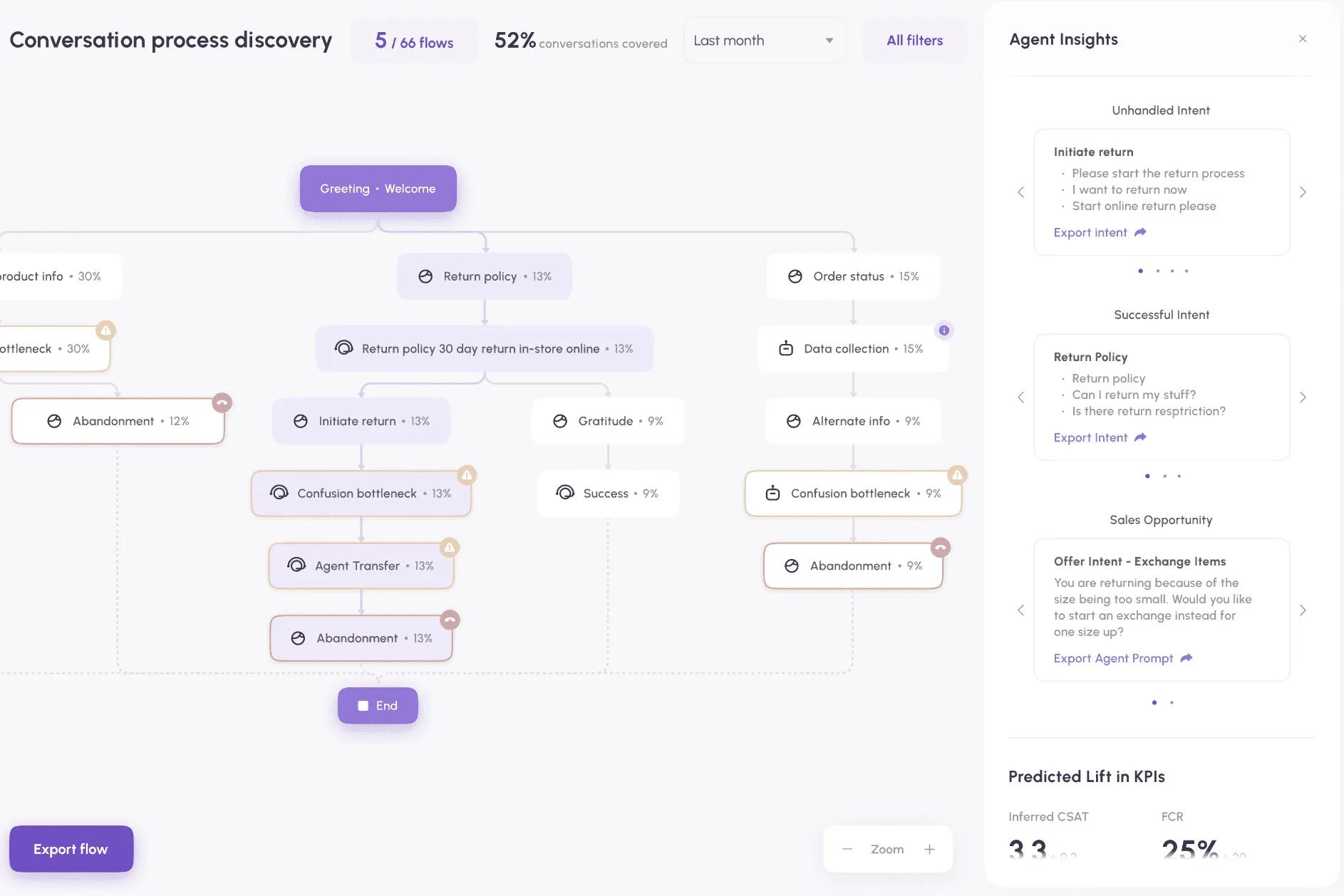
Task: Show next Unhandled Intent card
Action: (1303, 192)
